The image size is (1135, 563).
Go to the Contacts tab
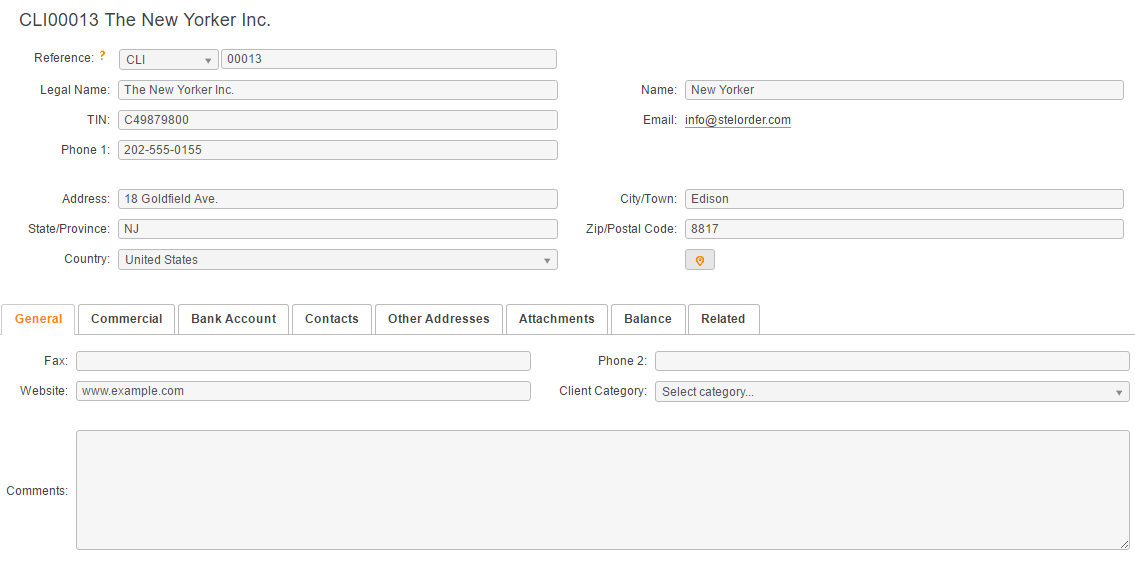(332, 319)
